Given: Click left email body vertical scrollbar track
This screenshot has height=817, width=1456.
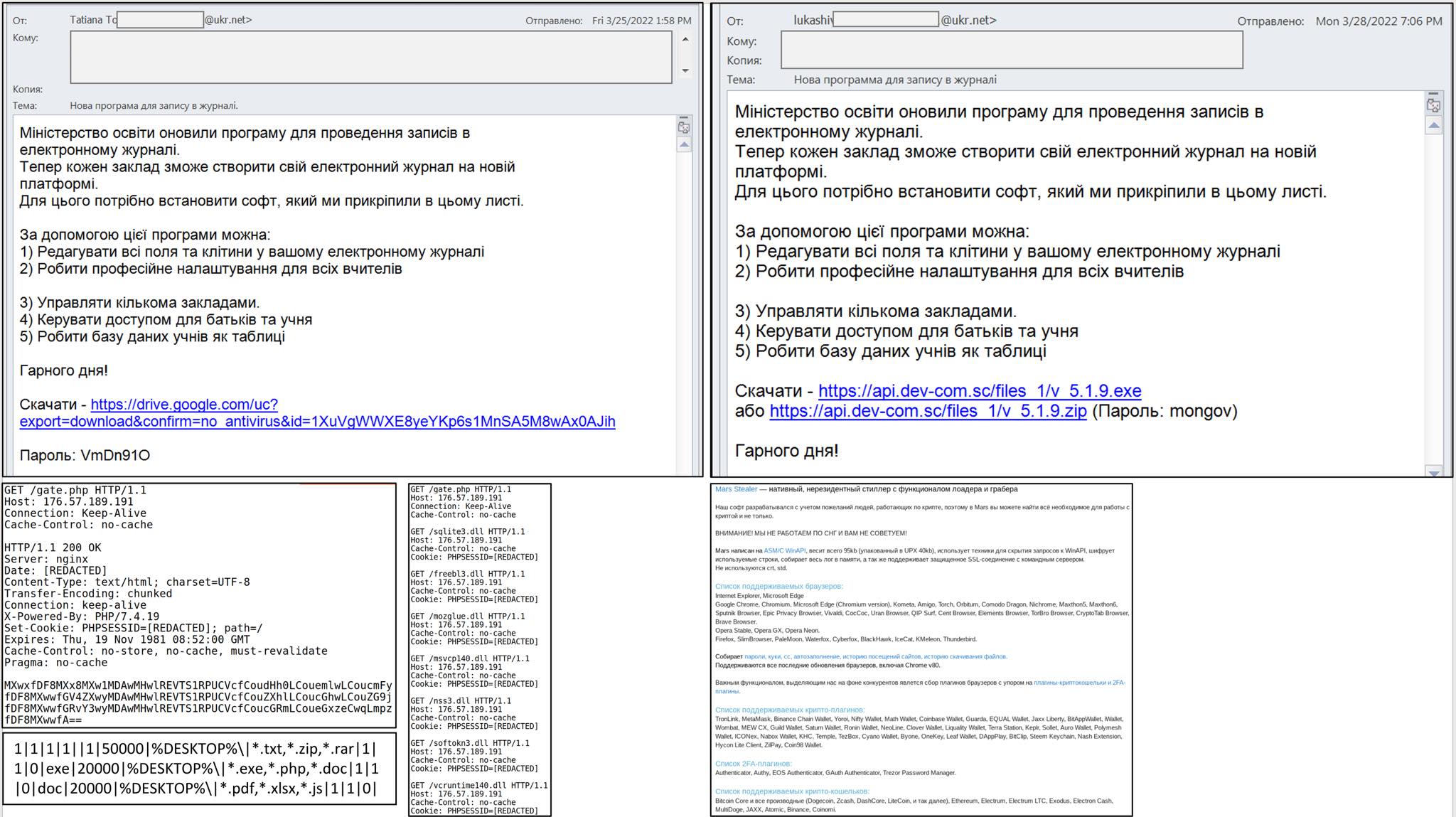Looking at the screenshot, I should pos(684,313).
